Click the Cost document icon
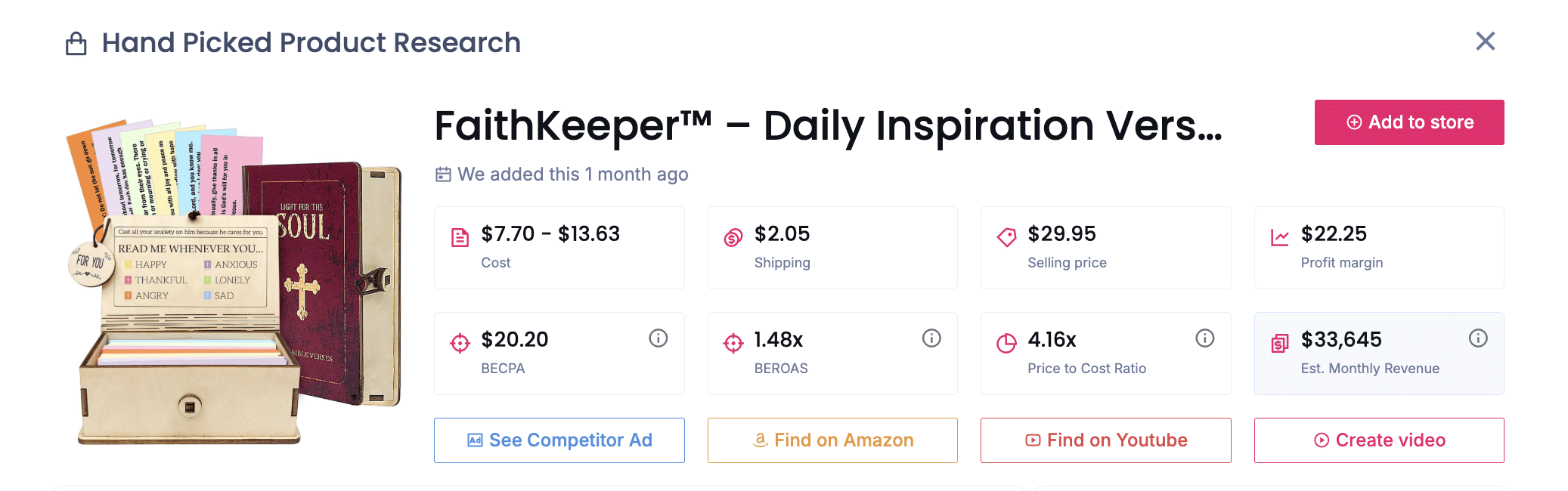The width and height of the screenshot is (1568, 491). [x=460, y=238]
